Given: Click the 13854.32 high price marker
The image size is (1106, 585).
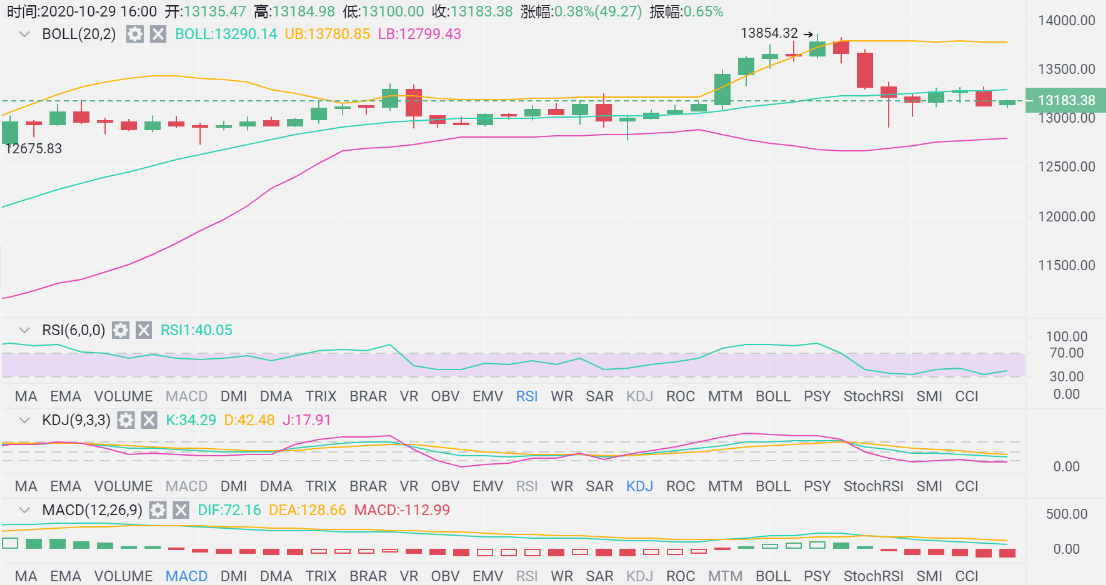Looking at the screenshot, I should coord(769,33).
